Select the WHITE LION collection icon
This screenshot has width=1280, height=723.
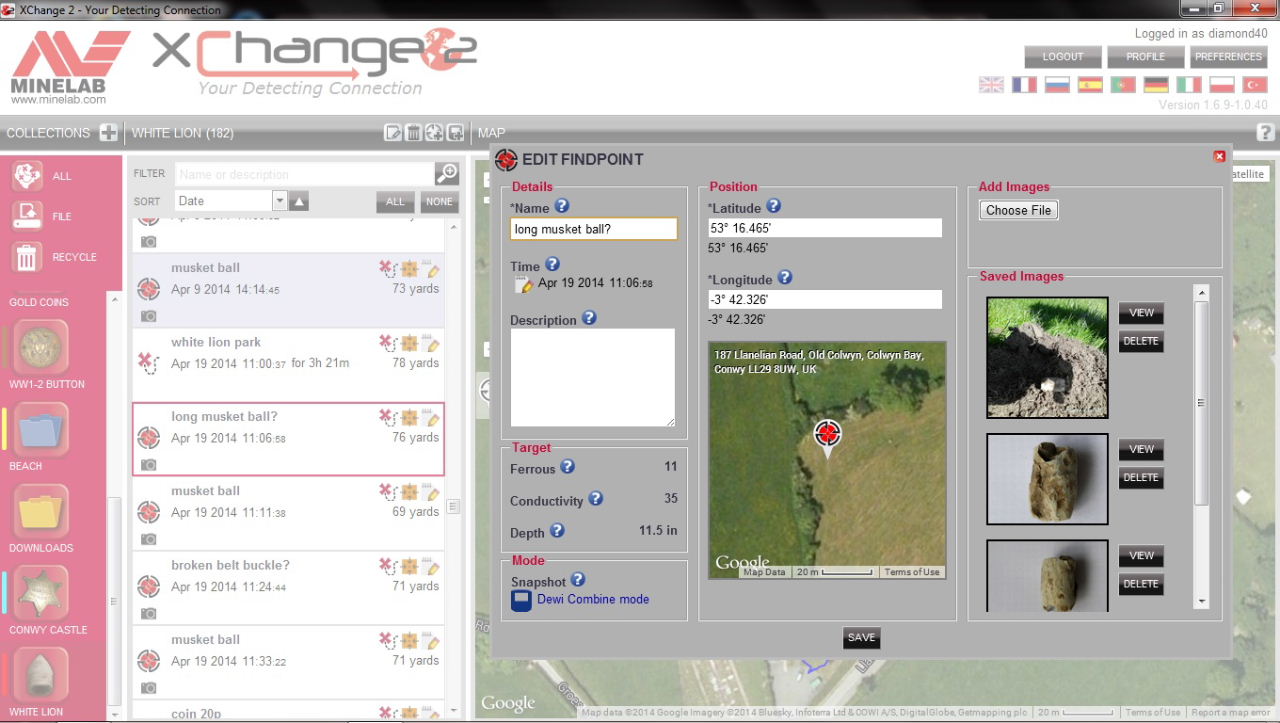[x=42, y=675]
